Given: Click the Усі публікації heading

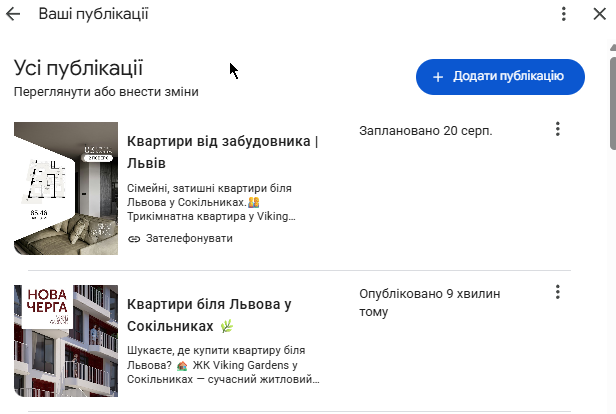Looking at the screenshot, I should (x=78, y=68).
